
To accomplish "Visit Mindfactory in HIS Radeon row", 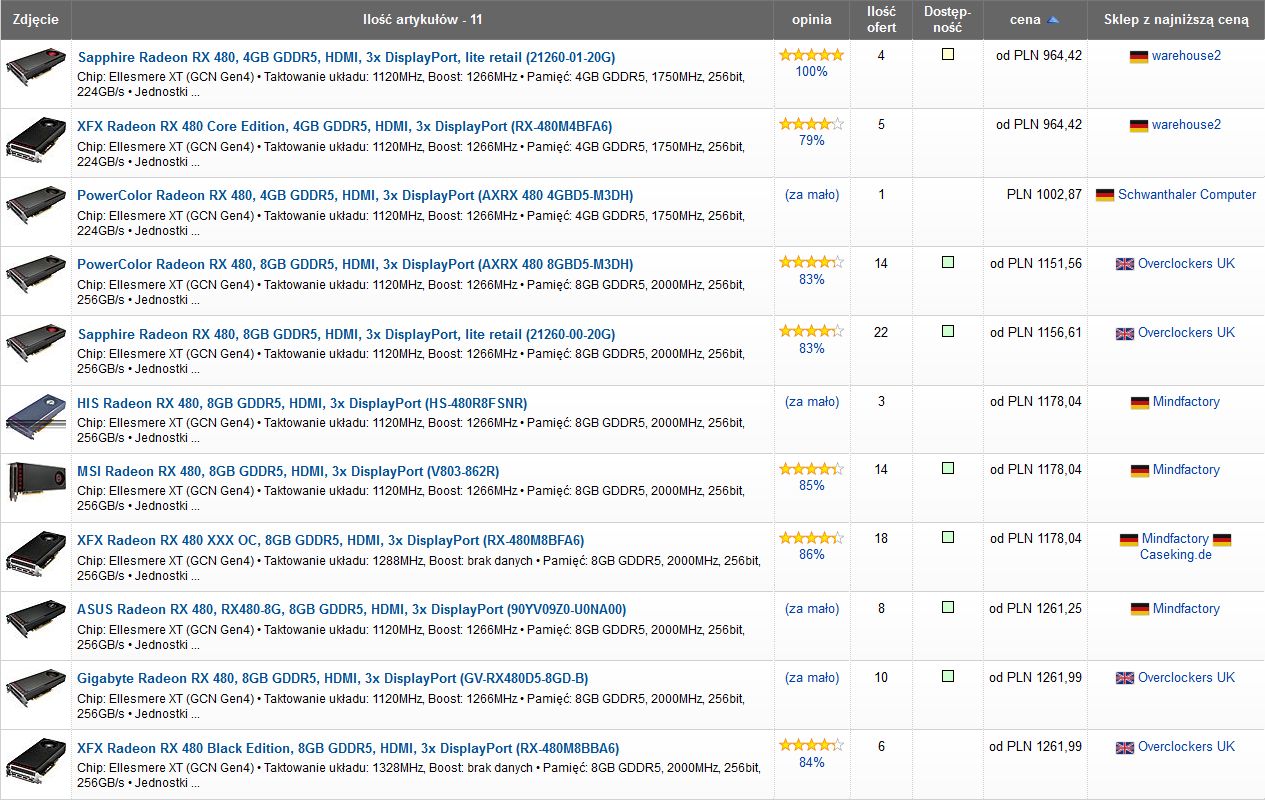I will (1186, 402).
